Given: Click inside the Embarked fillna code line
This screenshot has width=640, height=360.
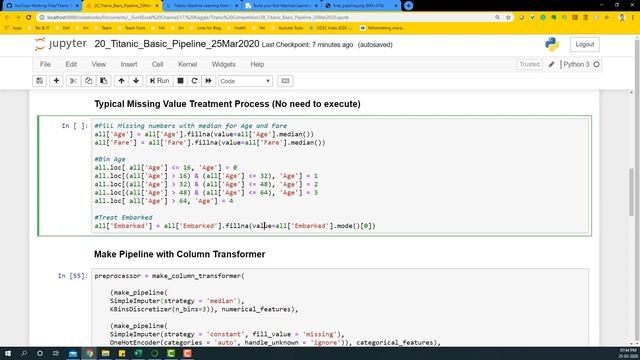Looking at the screenshot, I should tap(235, 226).
